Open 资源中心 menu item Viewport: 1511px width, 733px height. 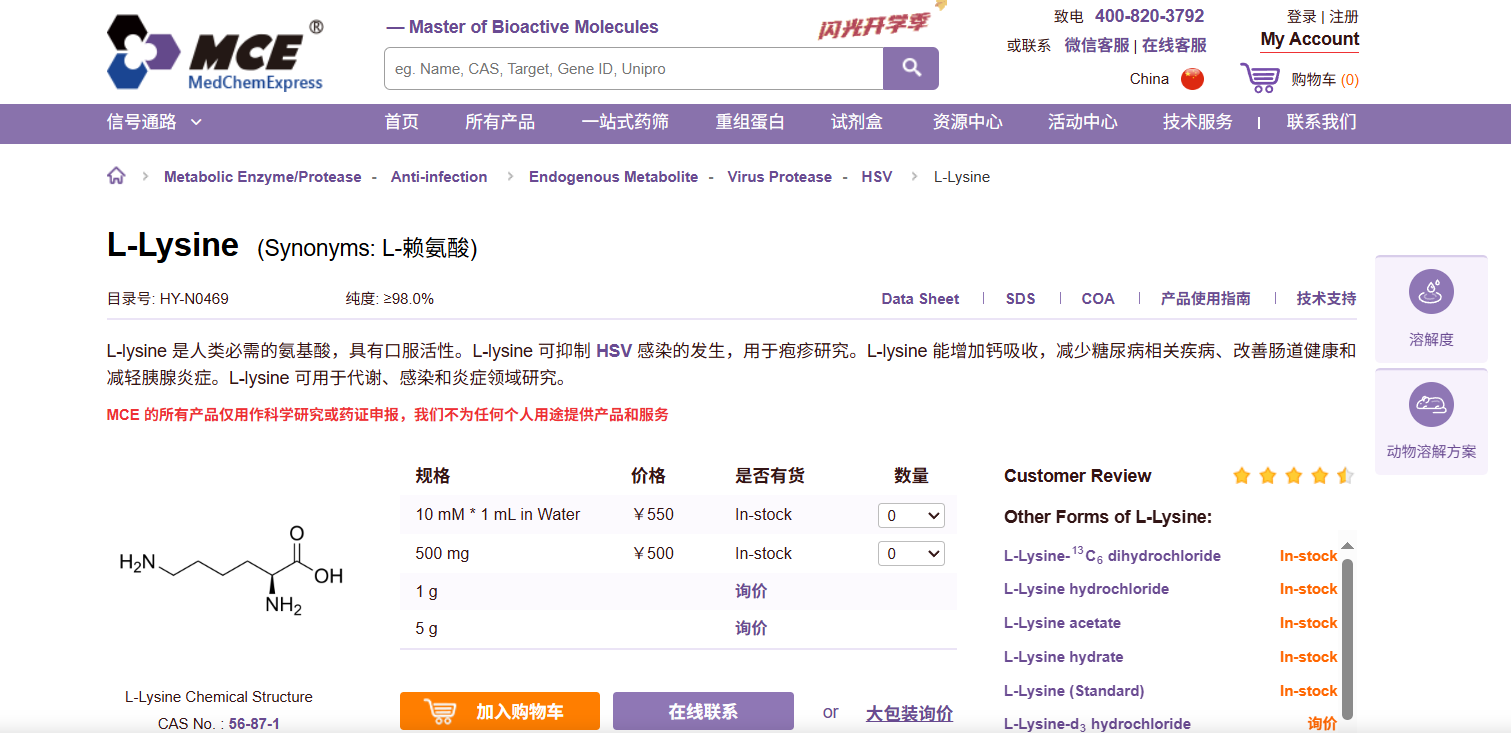click(x=967, y=122)
